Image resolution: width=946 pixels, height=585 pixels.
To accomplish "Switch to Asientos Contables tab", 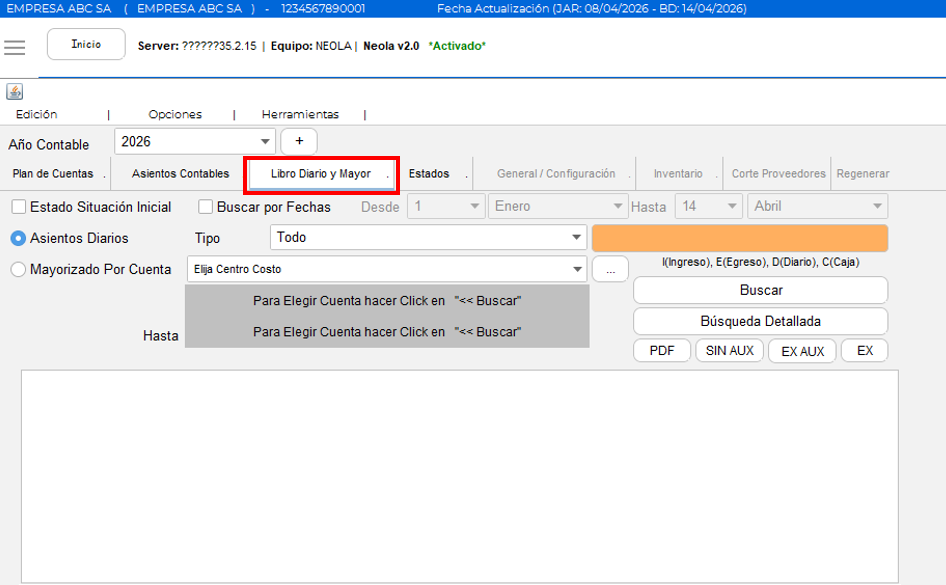I will (180, 174).
